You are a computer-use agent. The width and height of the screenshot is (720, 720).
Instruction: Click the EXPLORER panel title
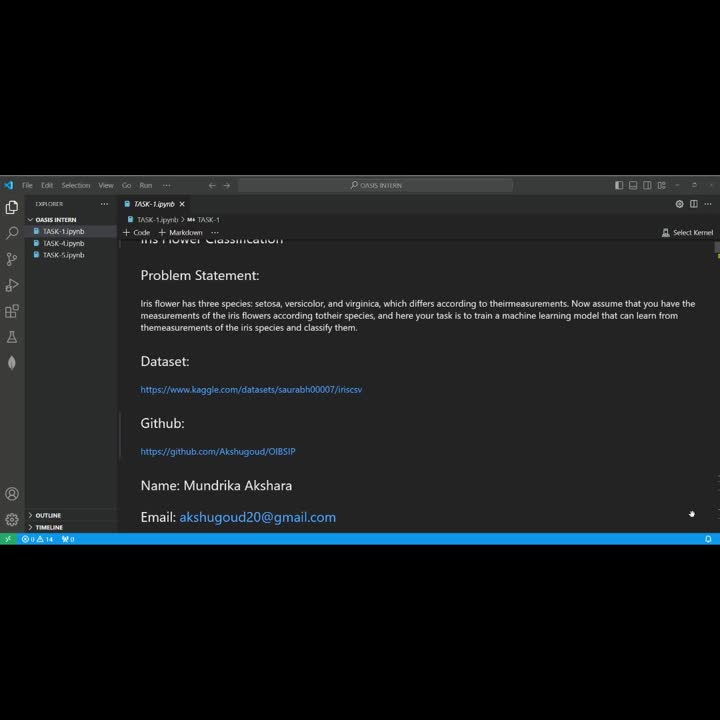tap(49, 204)
